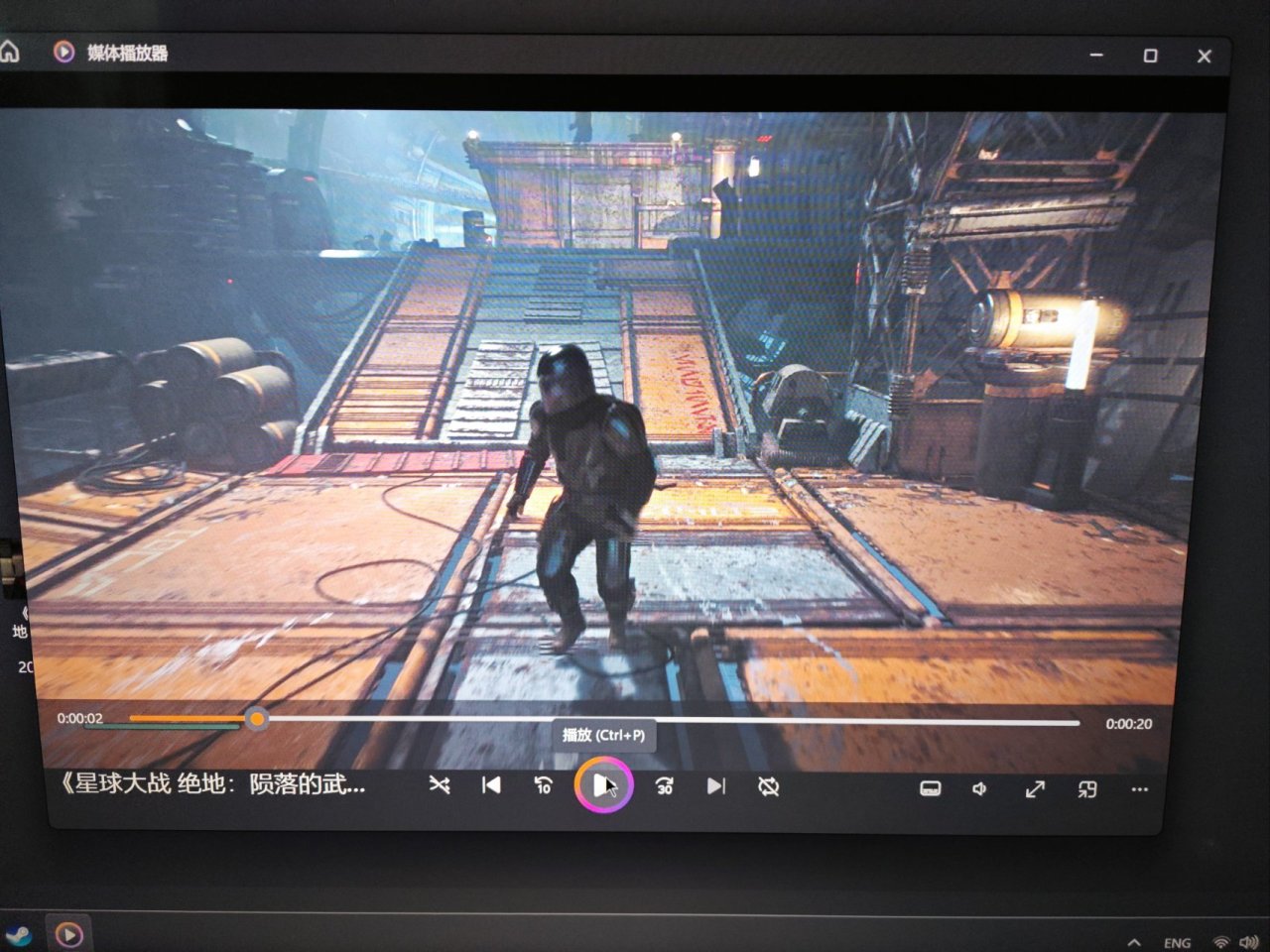The width and height of the screenshot is (1270, 952).
Task: Click the system tray volume icon
Action: 1249,941
